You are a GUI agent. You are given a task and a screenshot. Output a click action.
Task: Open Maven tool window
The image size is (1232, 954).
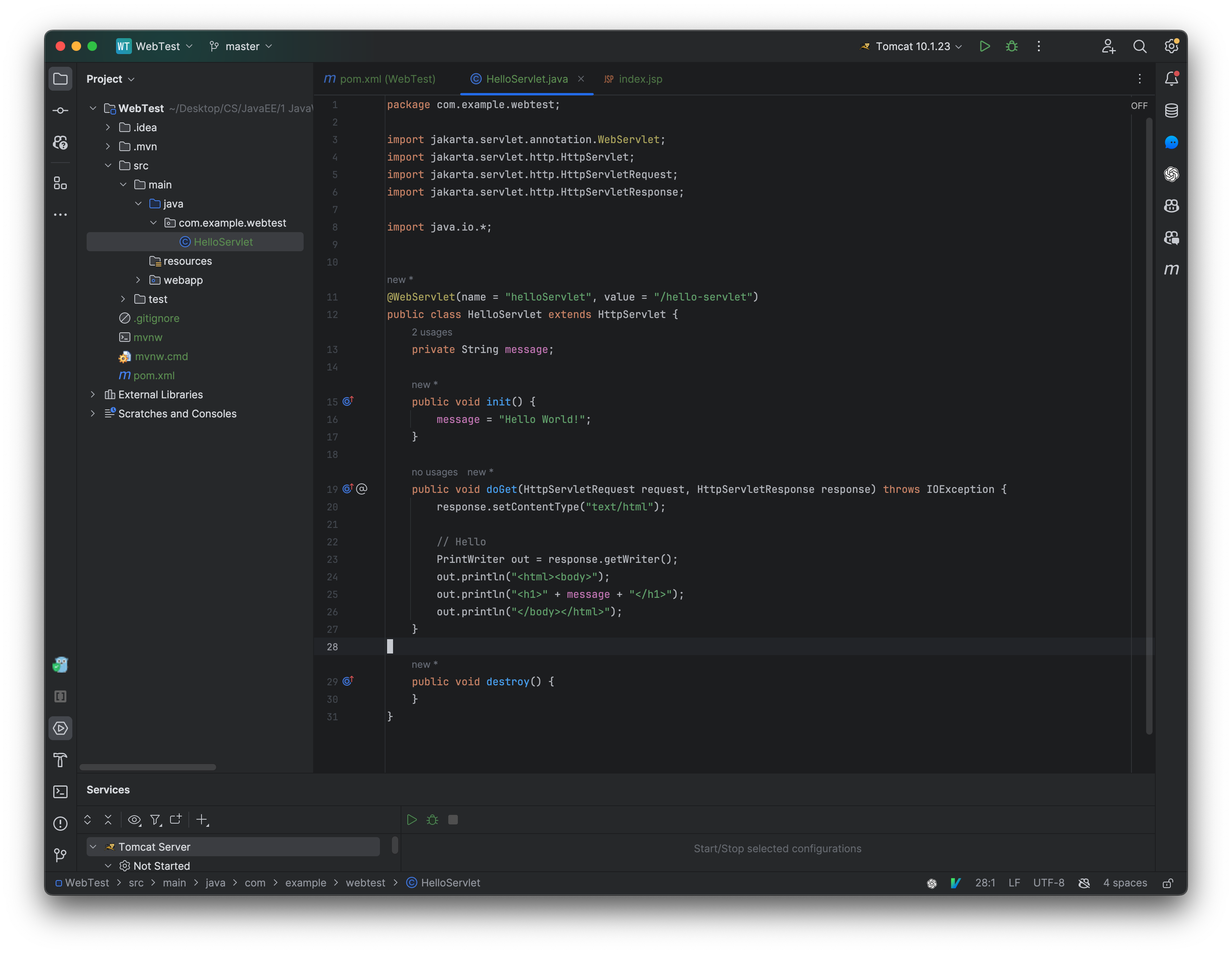(1172, 270)
